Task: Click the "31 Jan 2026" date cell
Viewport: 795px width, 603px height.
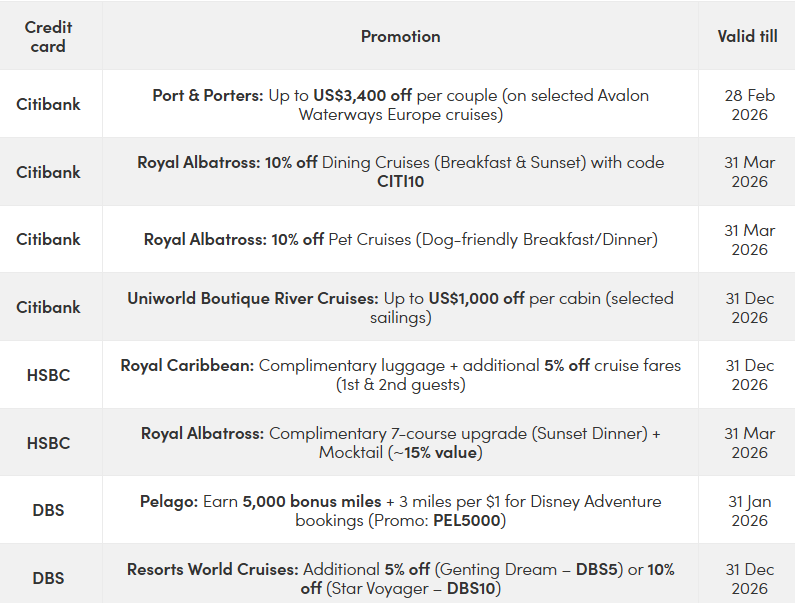Action: (x=749, y=510)
